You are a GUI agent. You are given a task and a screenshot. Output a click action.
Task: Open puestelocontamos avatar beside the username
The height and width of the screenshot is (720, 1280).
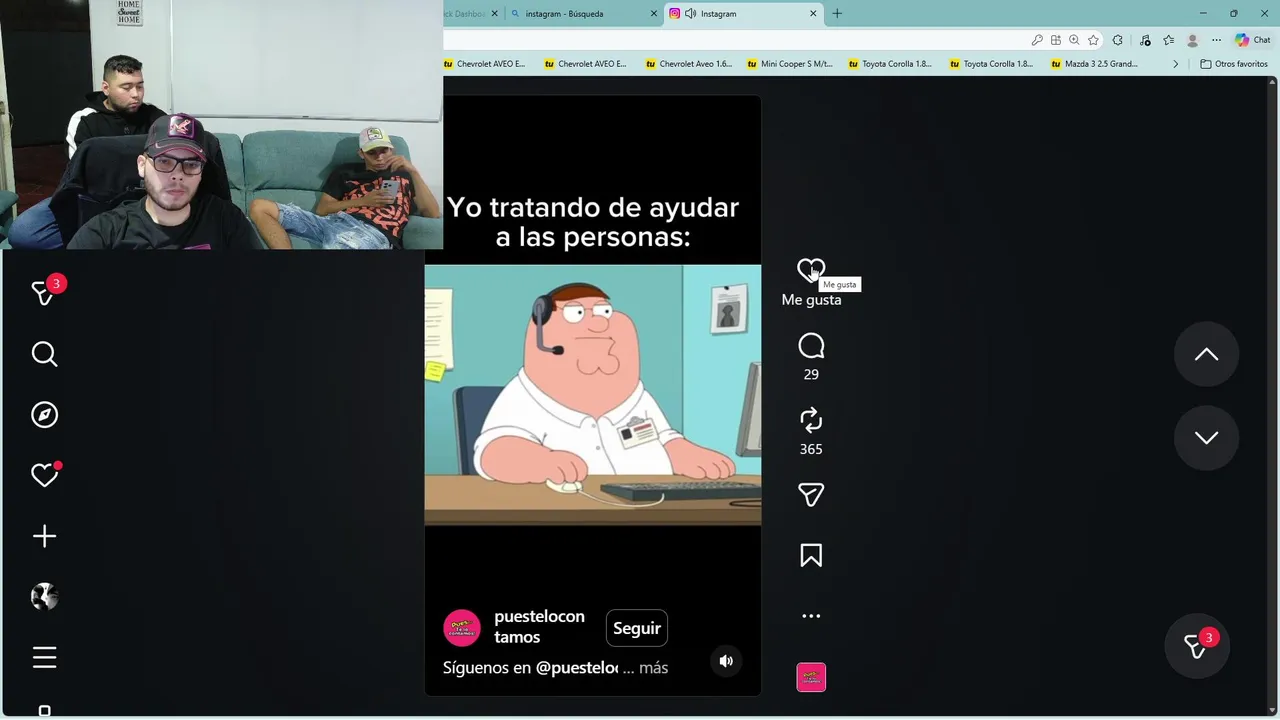pos(462,628)
